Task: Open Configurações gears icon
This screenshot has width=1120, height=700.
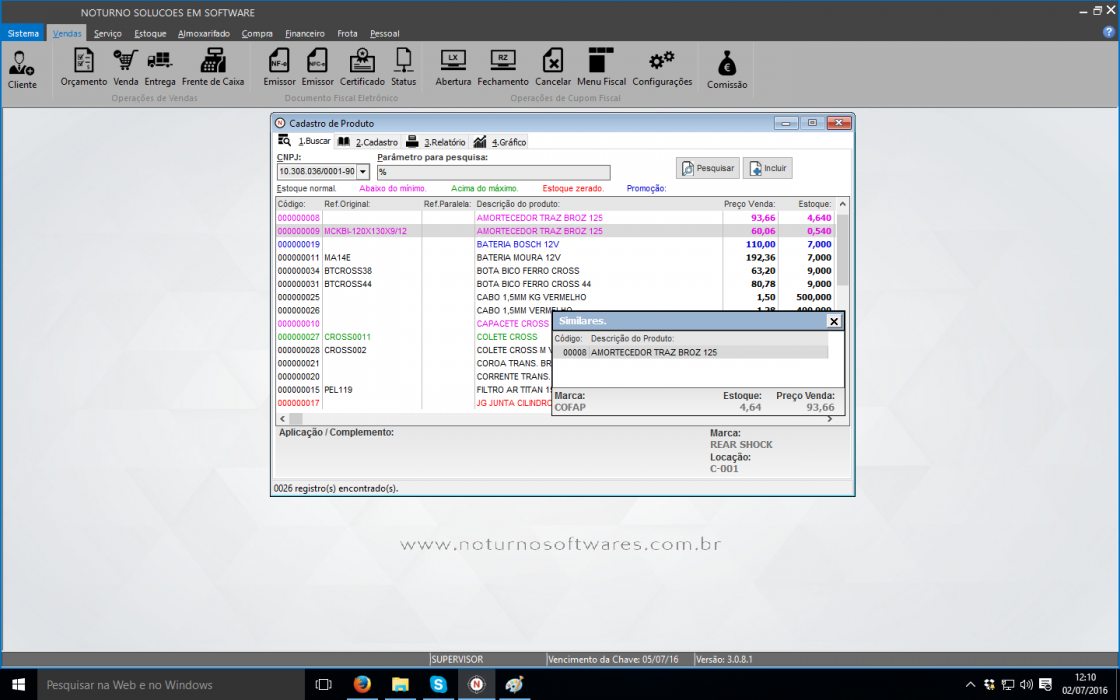Action: (662, 68)
